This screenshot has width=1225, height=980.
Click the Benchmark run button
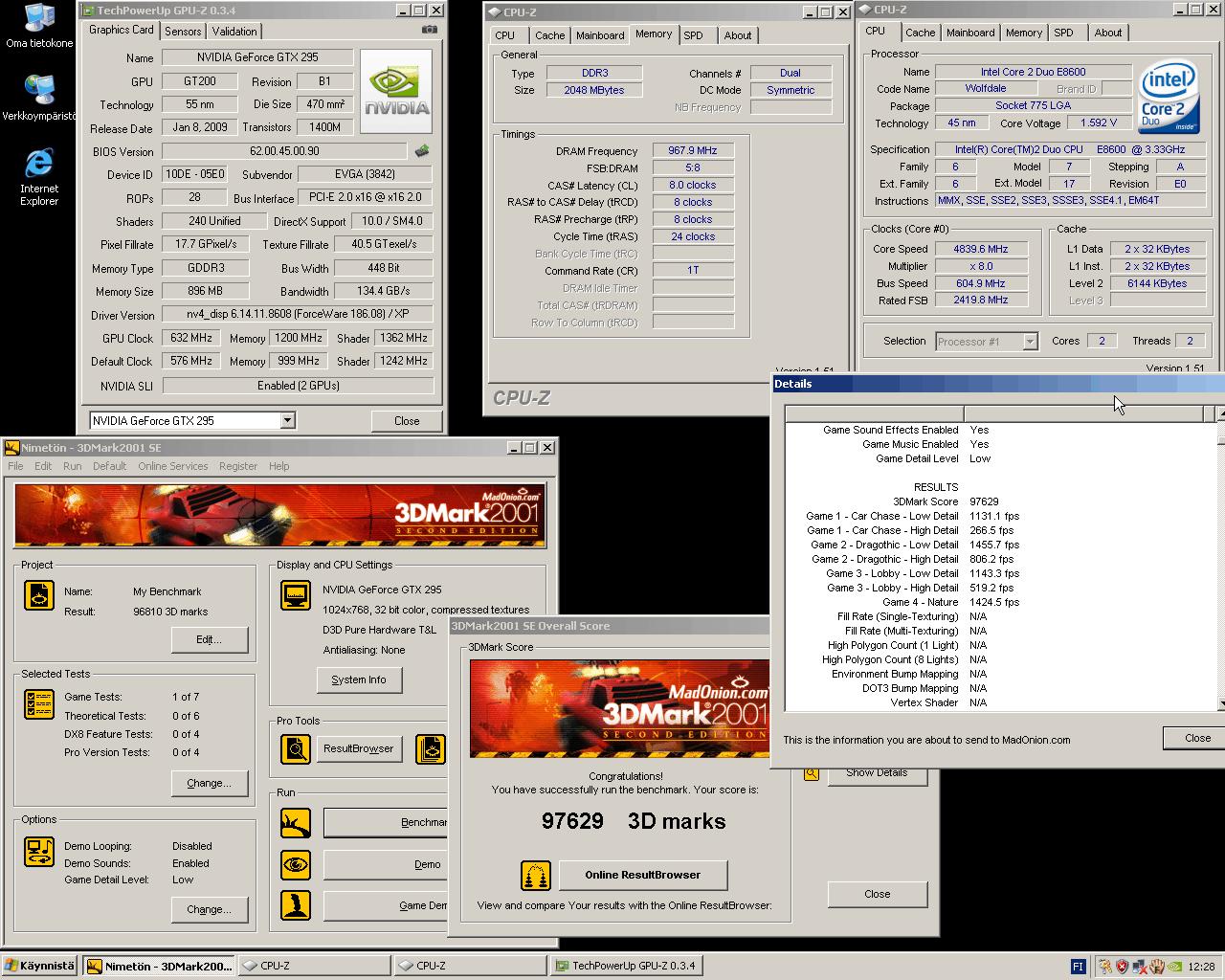pos(386,822)
